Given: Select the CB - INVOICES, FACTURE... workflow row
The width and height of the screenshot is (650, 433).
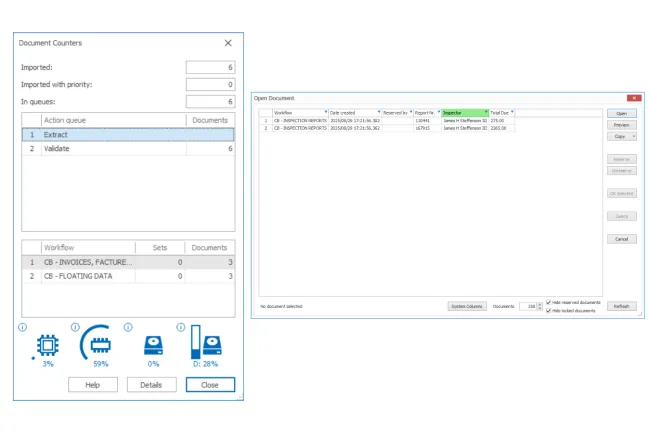Looking at the screenshot, I should (x=128, y=262).
